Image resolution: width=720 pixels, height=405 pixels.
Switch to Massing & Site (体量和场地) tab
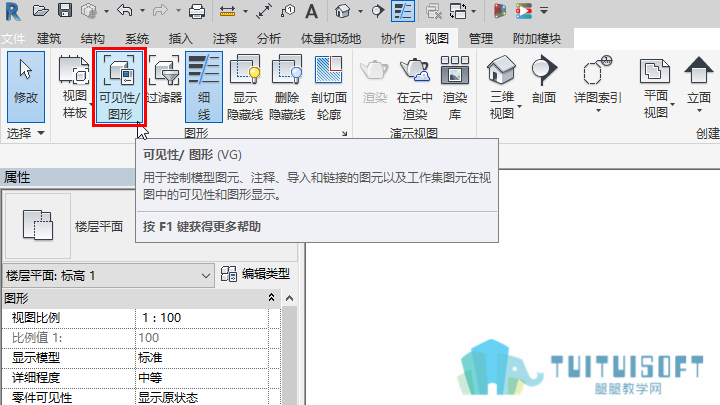point(331,39)
